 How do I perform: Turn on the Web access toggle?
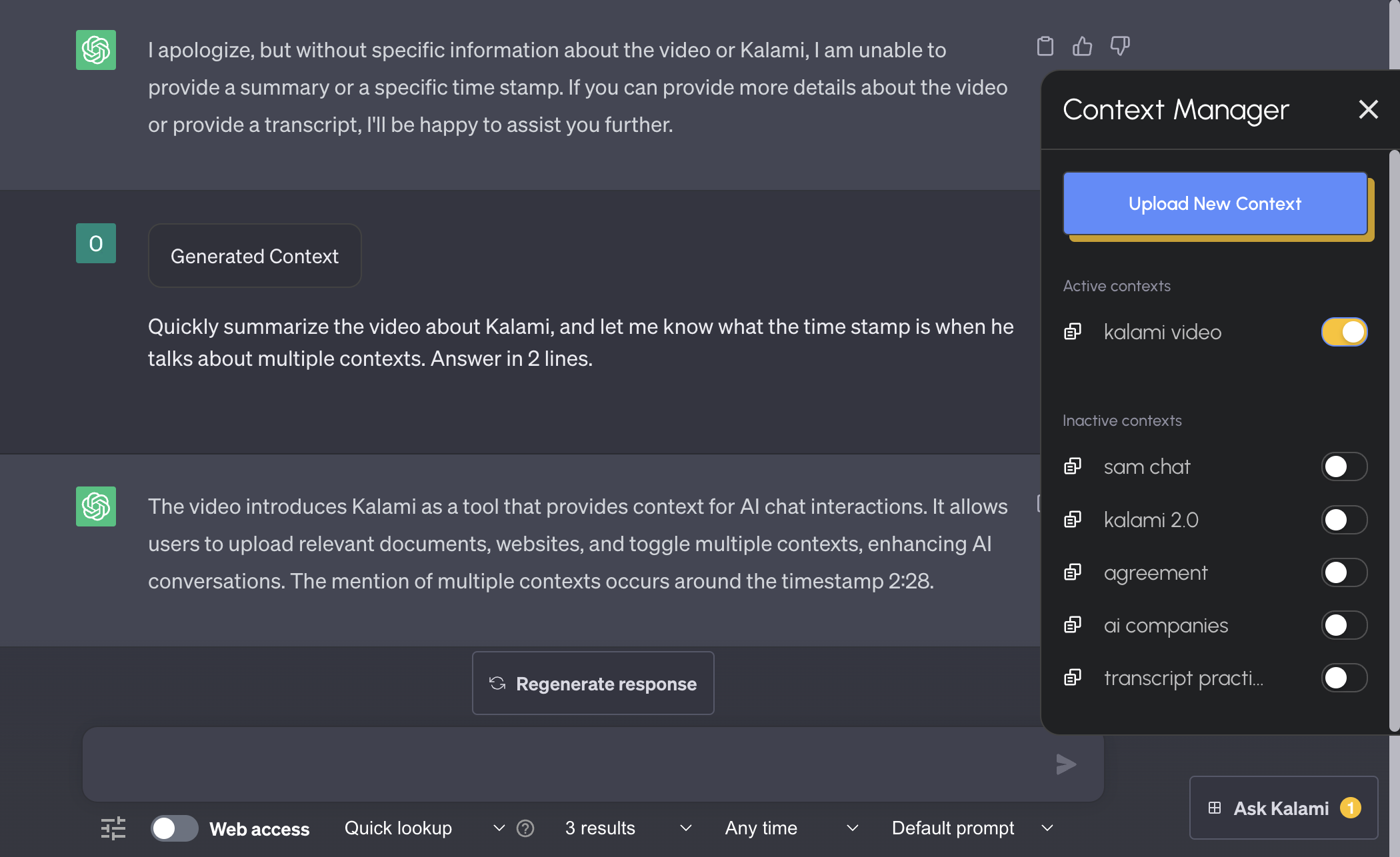tap(174, 828)
